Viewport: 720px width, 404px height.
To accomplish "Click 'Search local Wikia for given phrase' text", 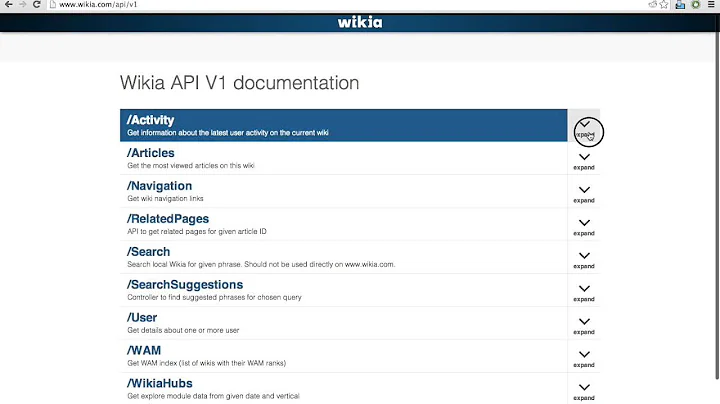I will coord(261,264).
